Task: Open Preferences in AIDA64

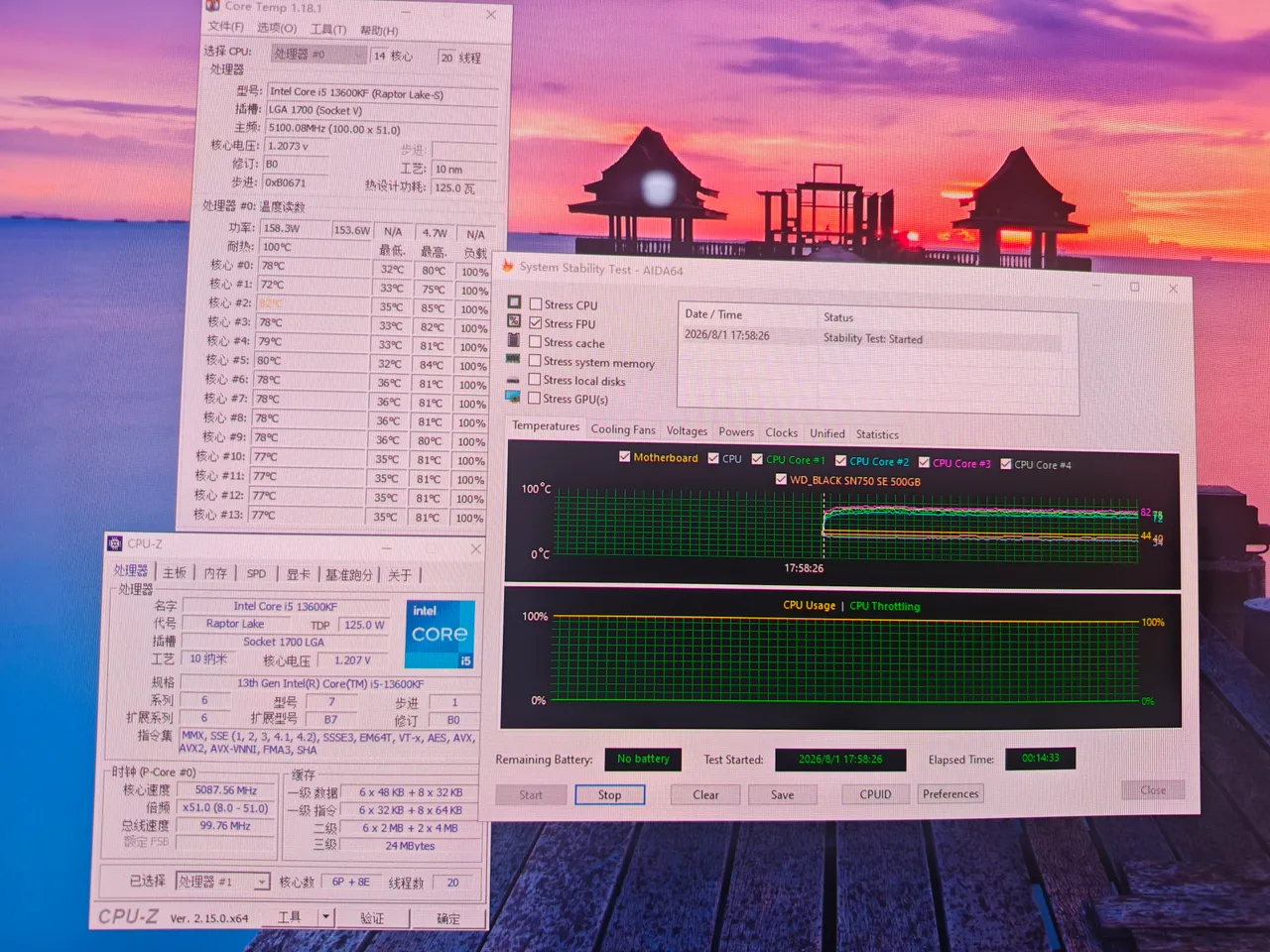Action: point(951,793)
